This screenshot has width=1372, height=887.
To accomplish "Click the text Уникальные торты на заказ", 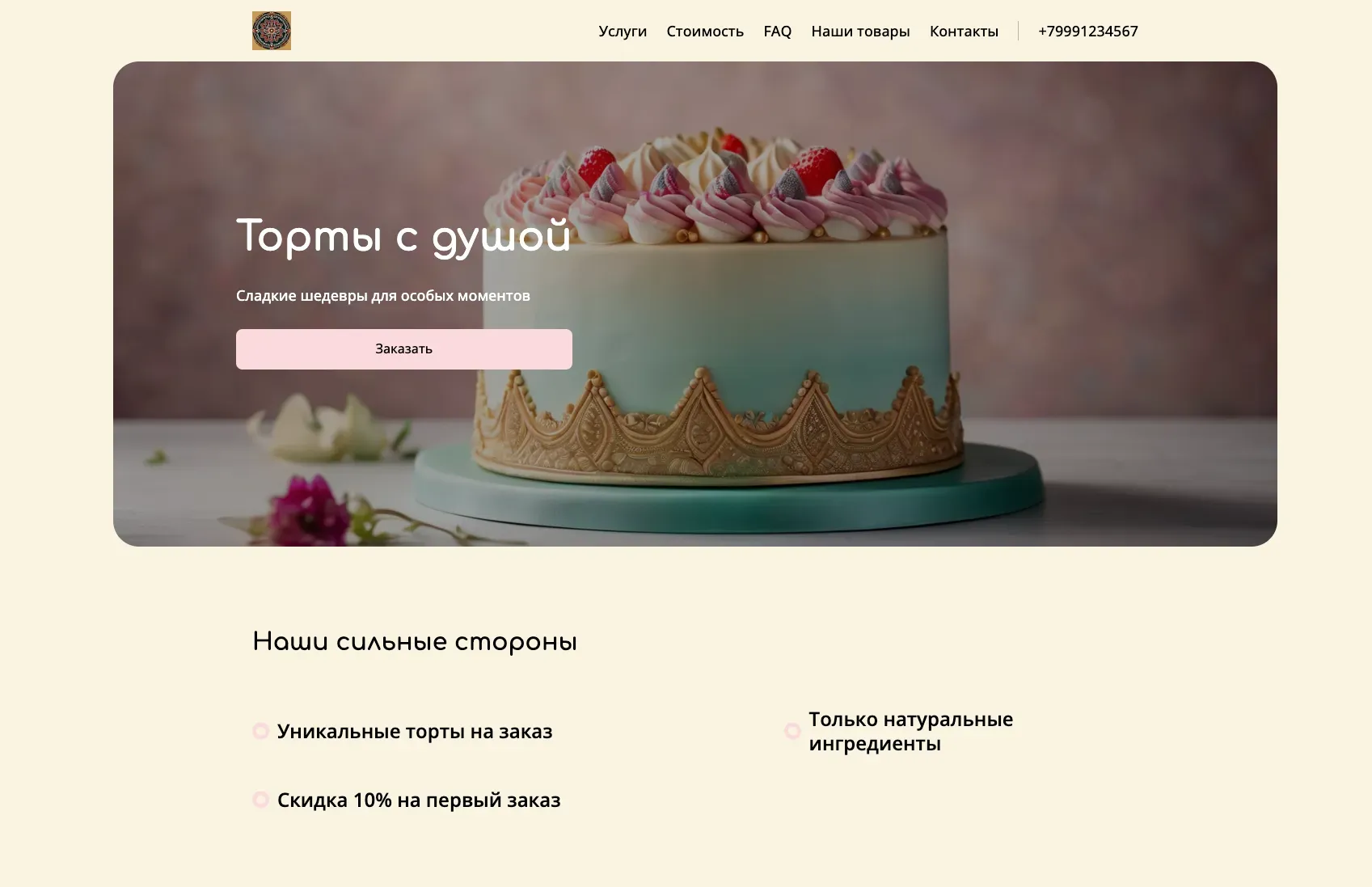I will pos(415,732).
